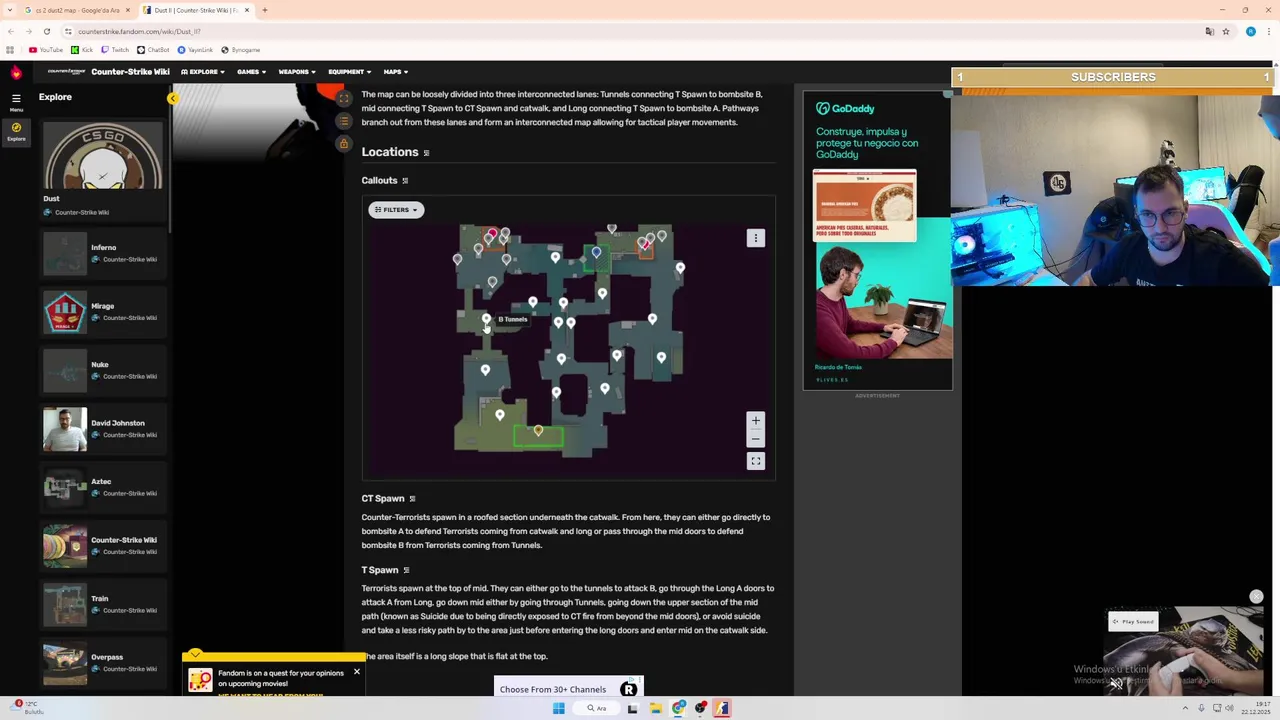Open the David Johnston article in sidebar

coord(101,428)
